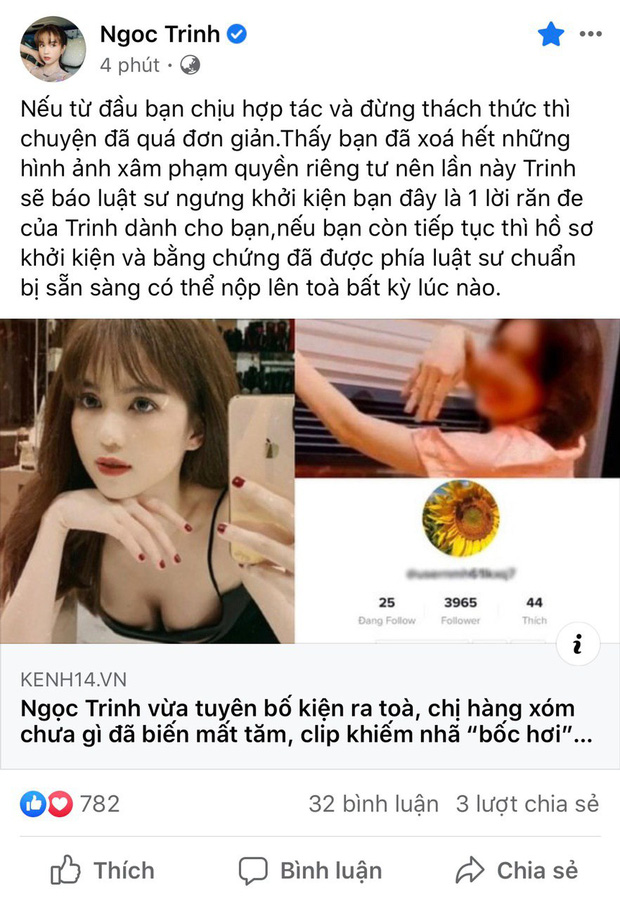The width and height of the screenshot is (620, 900).
Task: Click the globe public-visibility icon
Action: 190,65
